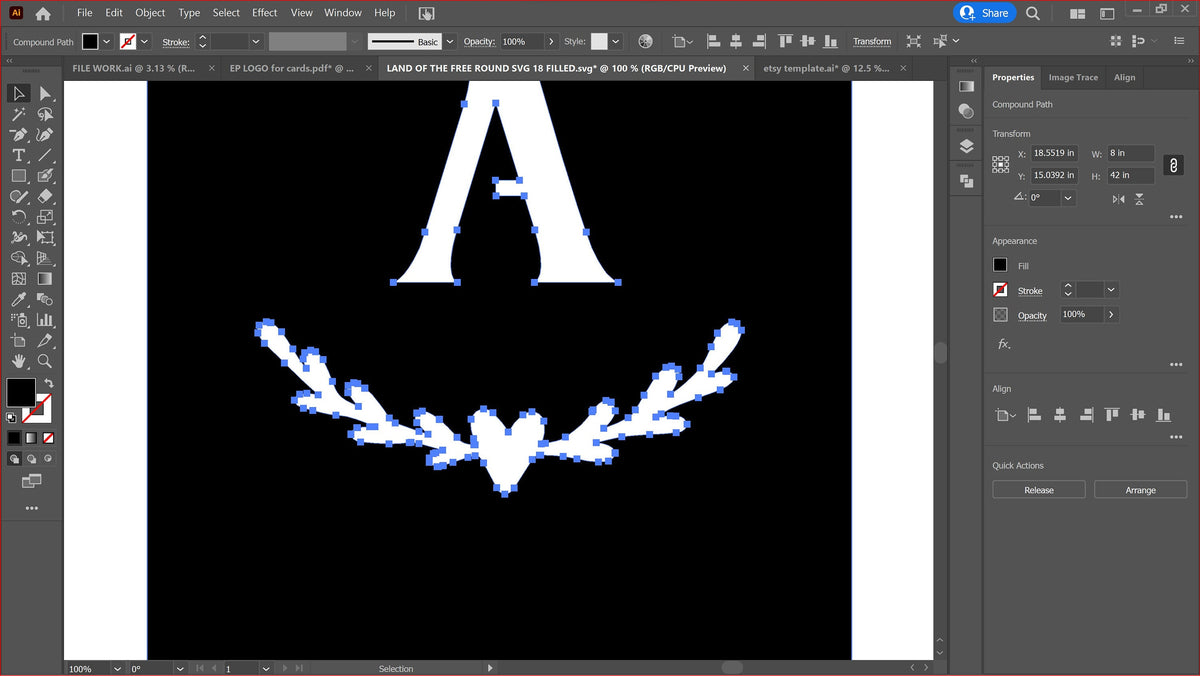The width and height of the screenshot is (1200, 676).
Task: Select the Rotate tool
Action: 19,217
